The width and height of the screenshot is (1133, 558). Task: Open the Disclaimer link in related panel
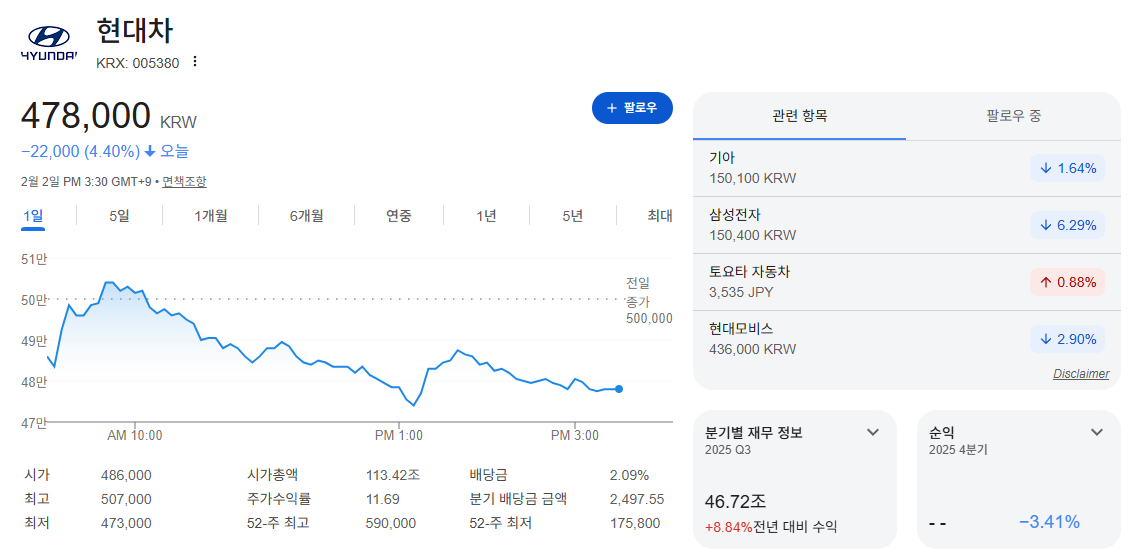click(1081, 374)
